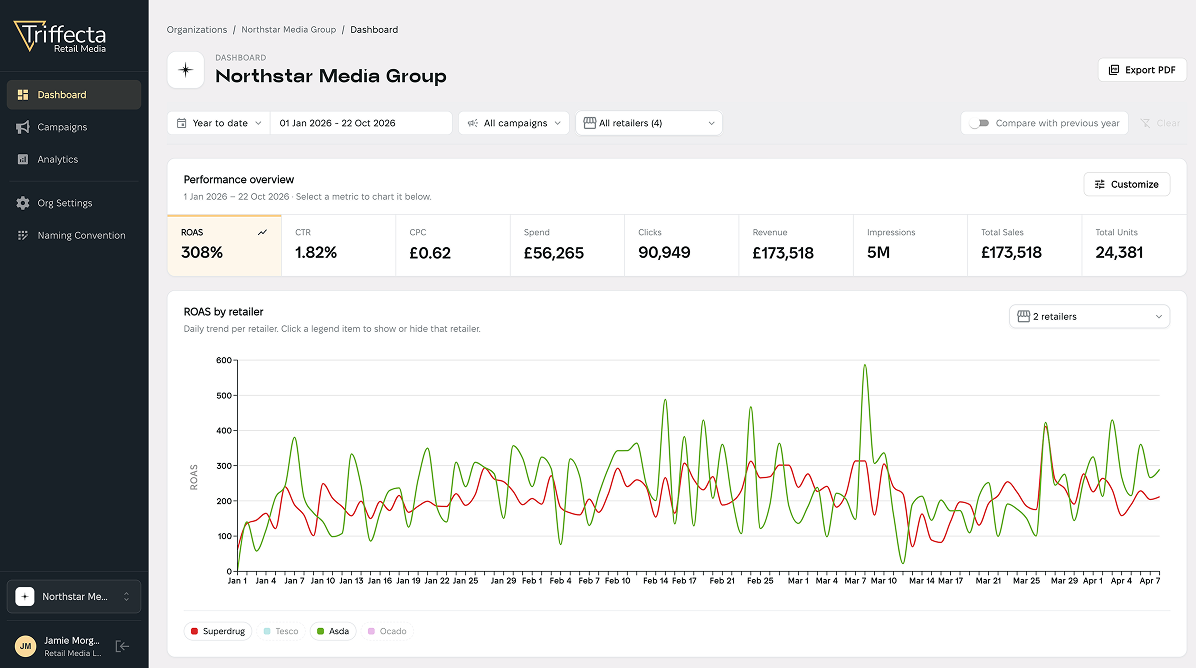The height and width of the screenshot is (668, 1196).
Task: Toggle Compare with previous year switch
Action: point(979,123)
